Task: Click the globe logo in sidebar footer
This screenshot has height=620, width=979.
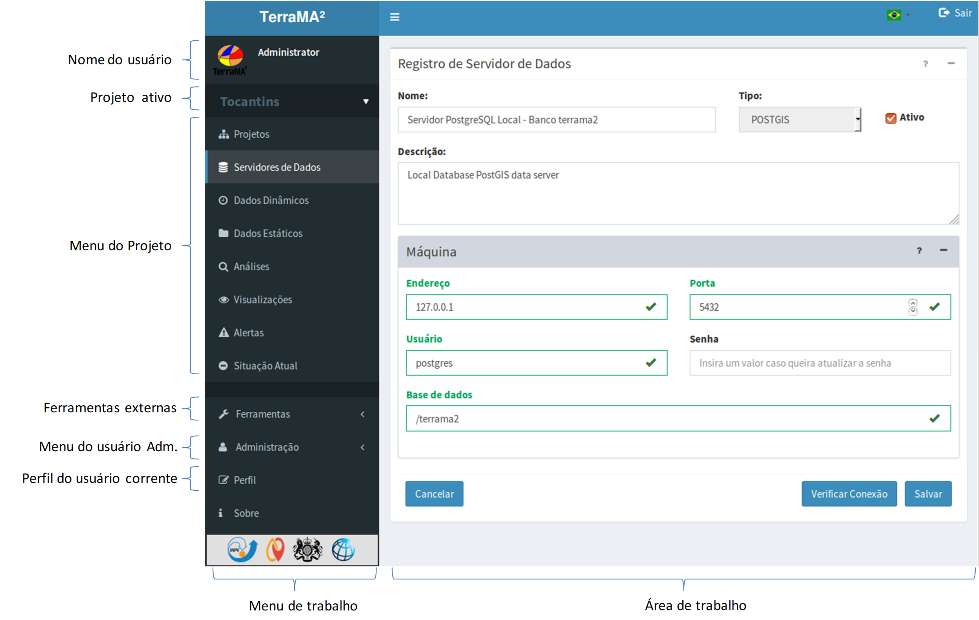Action: 343,549
